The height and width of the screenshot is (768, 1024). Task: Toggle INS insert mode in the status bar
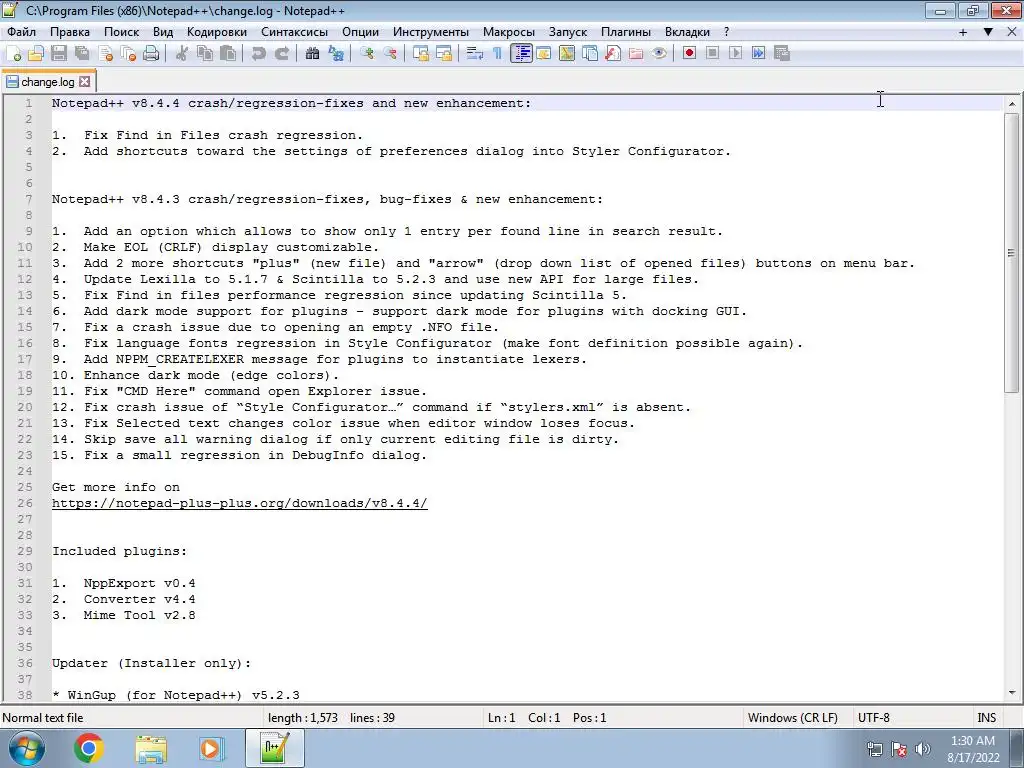(986, 718)
